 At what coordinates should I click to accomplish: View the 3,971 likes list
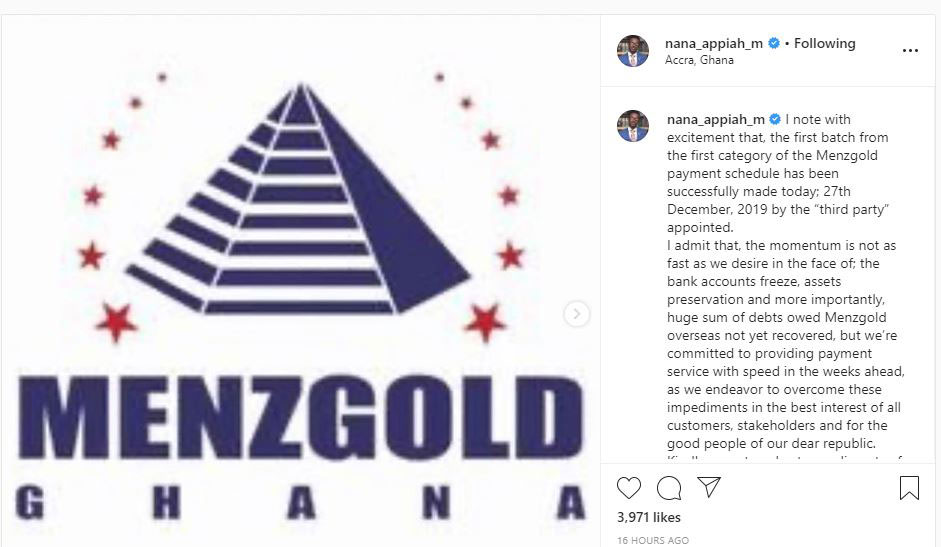coord(649,517)
